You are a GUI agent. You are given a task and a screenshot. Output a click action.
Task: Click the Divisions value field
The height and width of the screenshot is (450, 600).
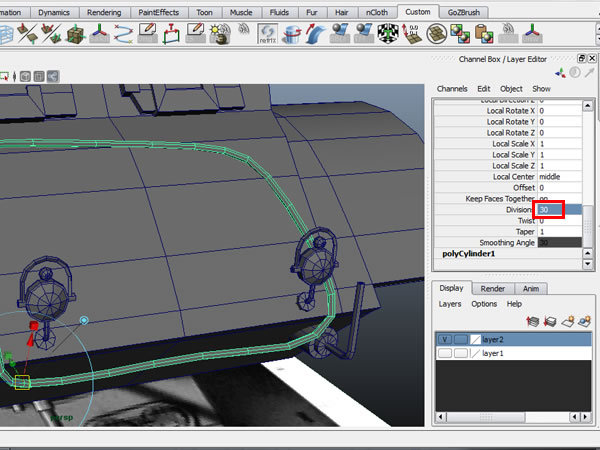pyautogui.click(x=559, y=210)
